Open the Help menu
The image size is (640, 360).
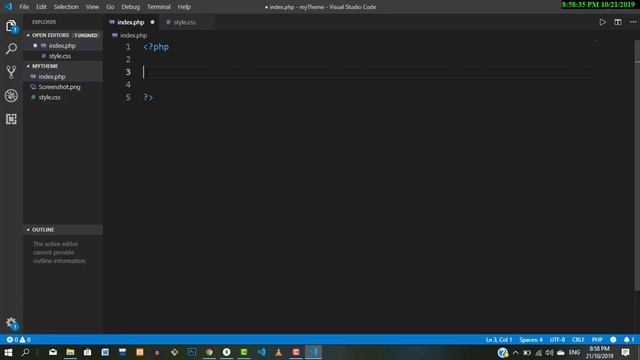pos(184,7)
